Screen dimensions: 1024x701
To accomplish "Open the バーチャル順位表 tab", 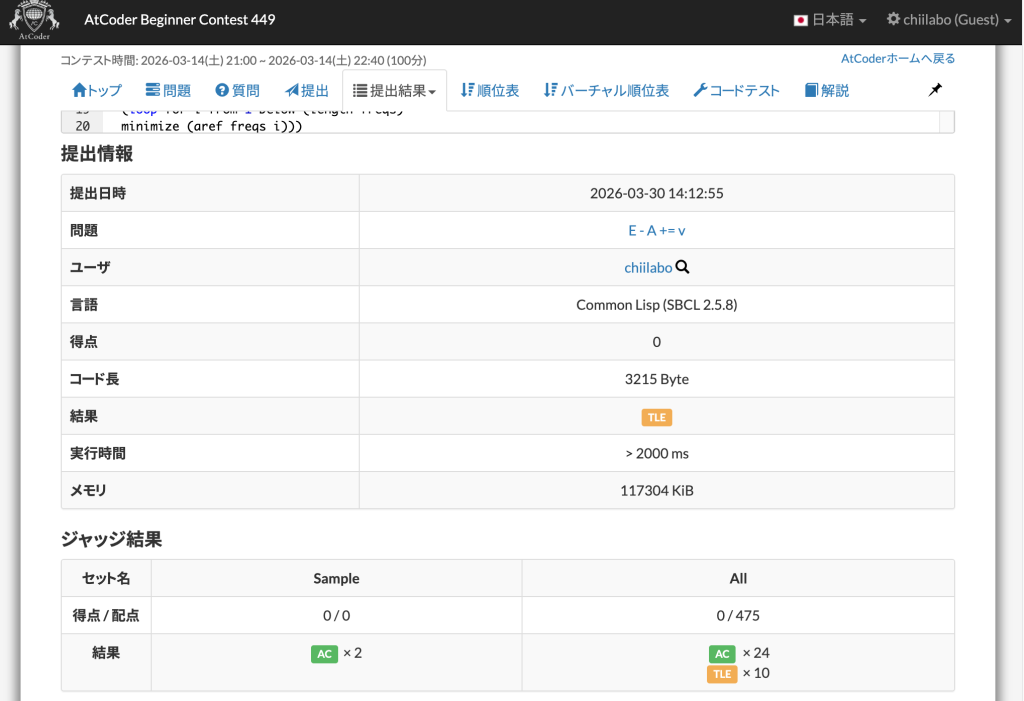I will (x=606, y=90).
